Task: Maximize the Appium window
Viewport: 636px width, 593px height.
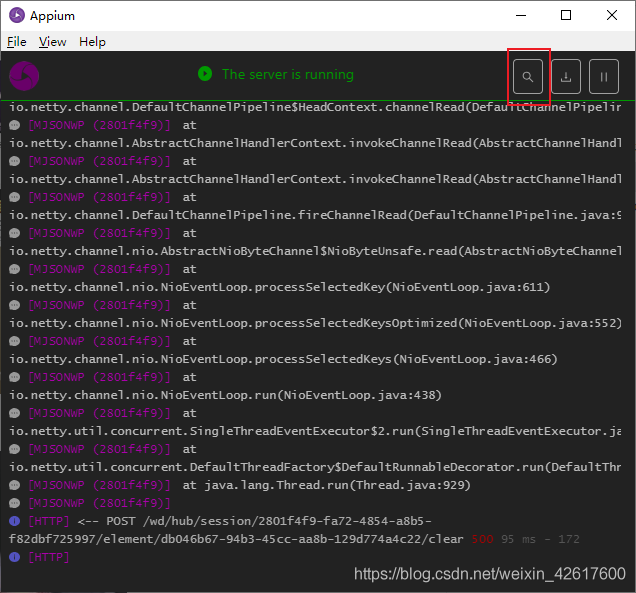Action: (566, 15)
